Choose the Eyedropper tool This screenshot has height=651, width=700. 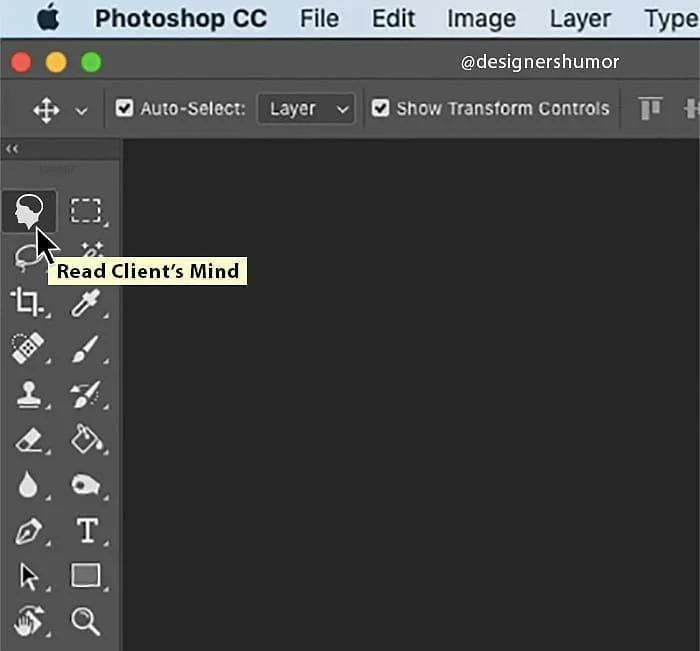[86, 303]
